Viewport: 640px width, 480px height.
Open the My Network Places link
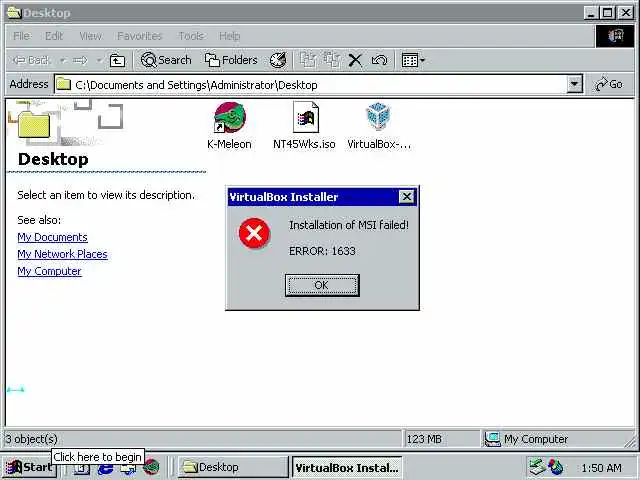coord(62,254)
